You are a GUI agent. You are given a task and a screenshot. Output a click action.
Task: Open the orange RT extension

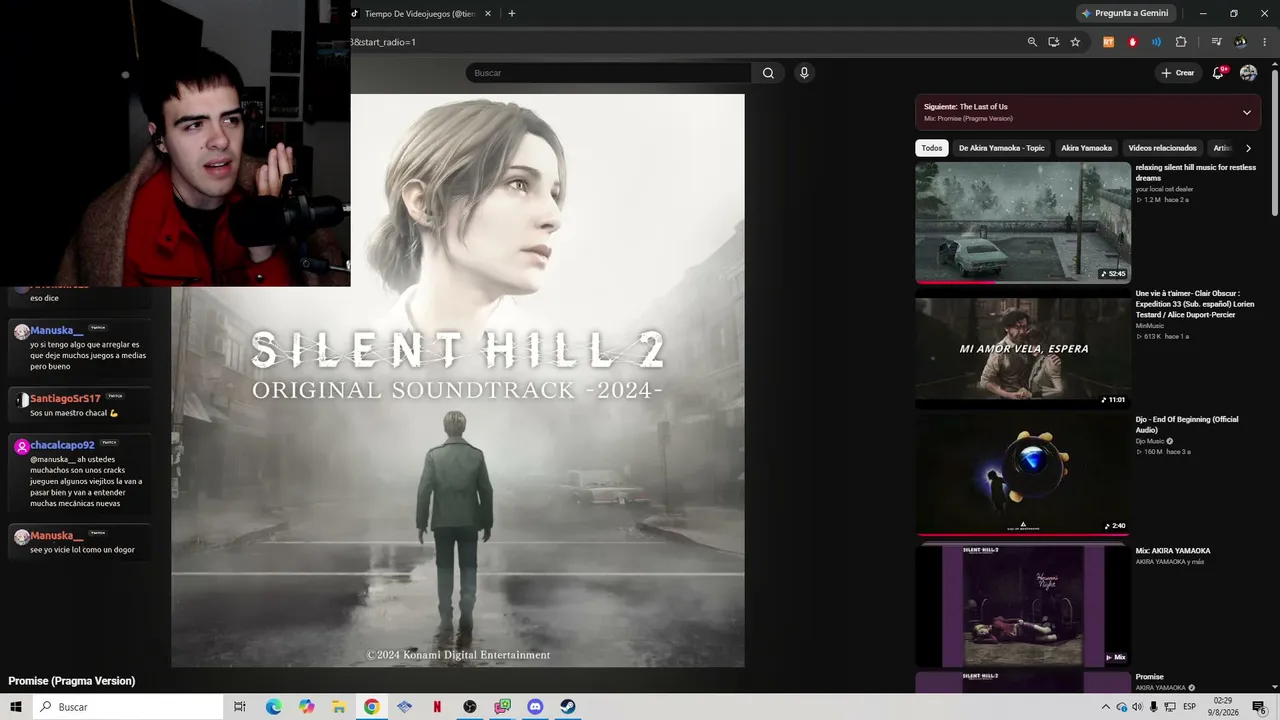pos(1108,42)
